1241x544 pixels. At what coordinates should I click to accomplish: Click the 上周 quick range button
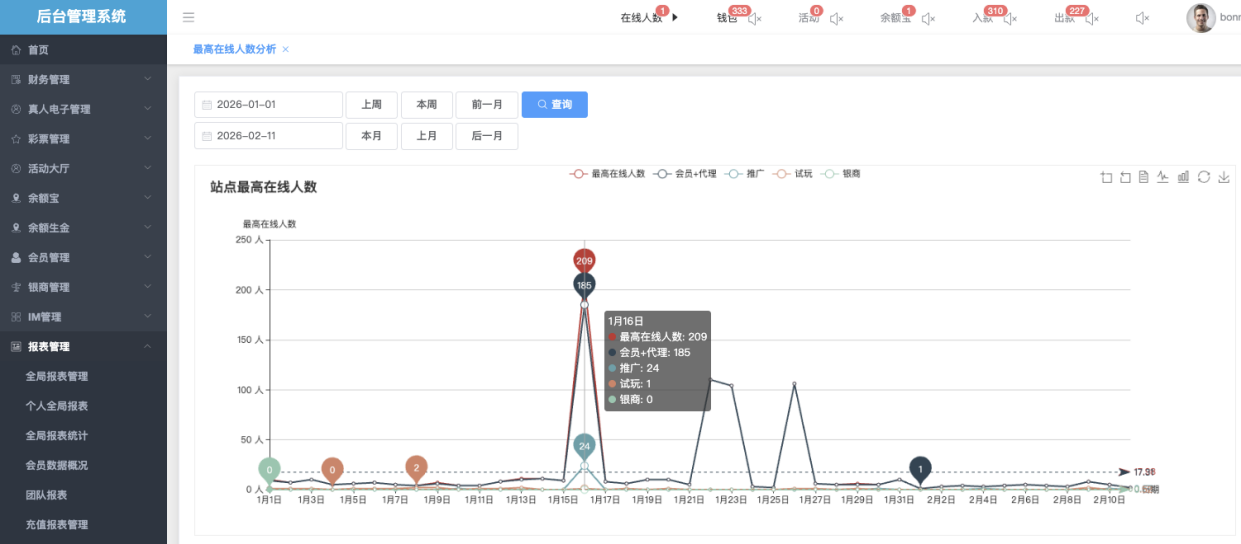tap(371, 105)
